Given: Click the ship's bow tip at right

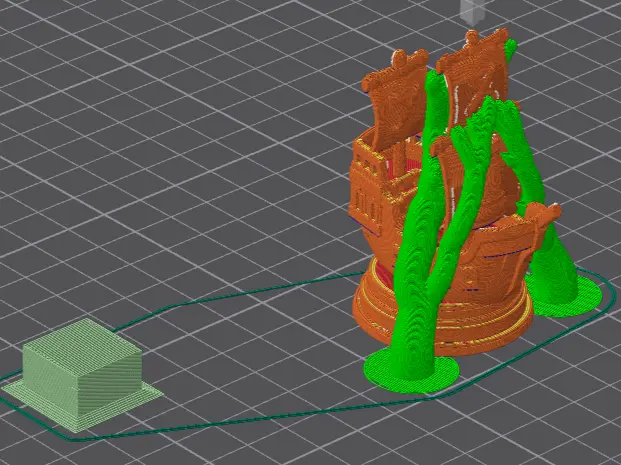Looking at the screenshot, I should pos(549,213).
